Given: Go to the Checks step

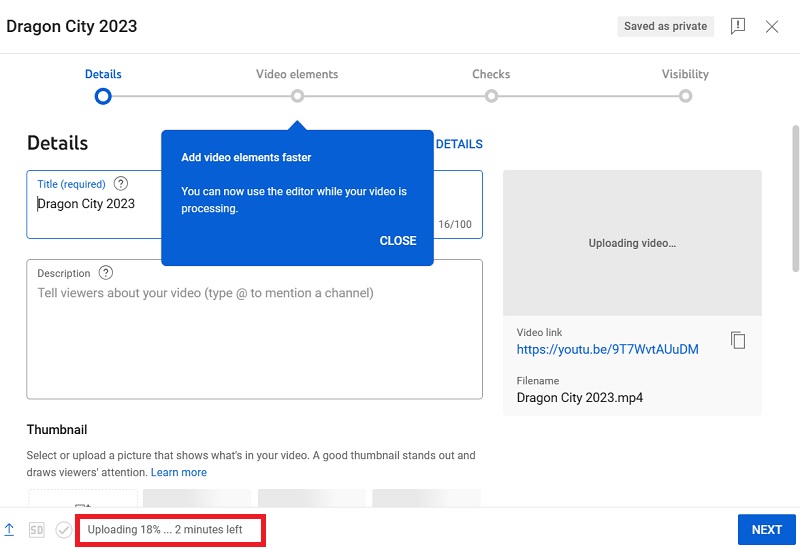Looking at the screenshot, I should click(x=491, y=74).
